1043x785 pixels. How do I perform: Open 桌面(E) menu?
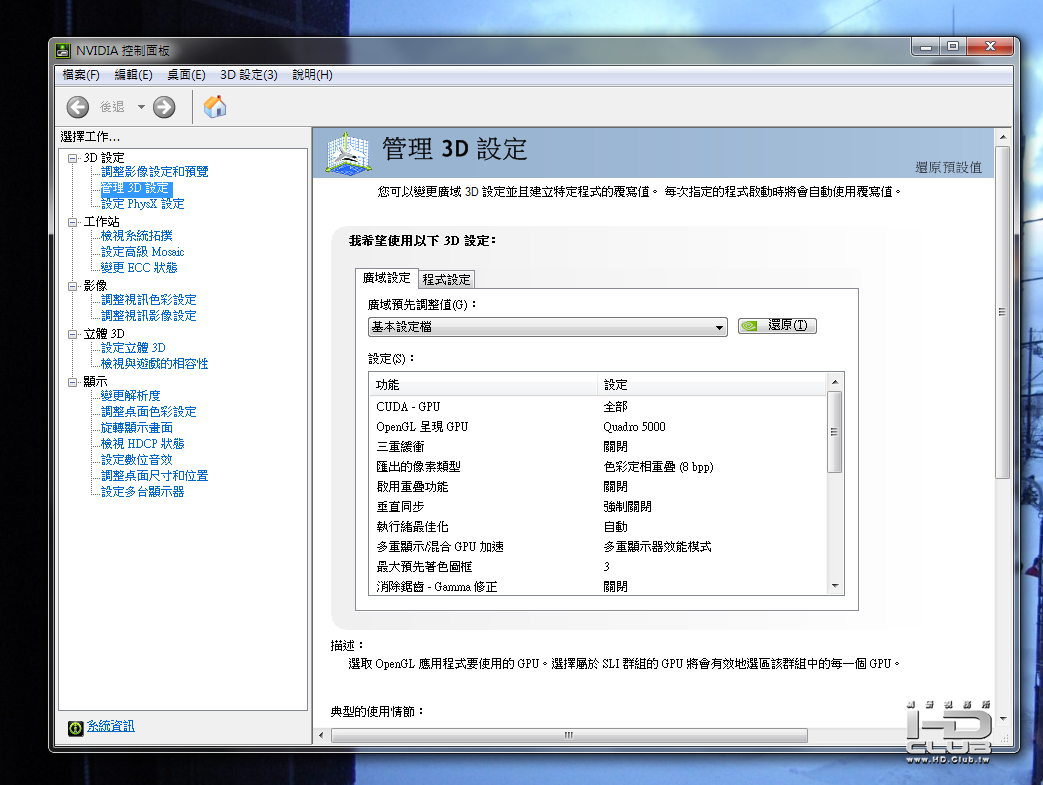point(186,75)
